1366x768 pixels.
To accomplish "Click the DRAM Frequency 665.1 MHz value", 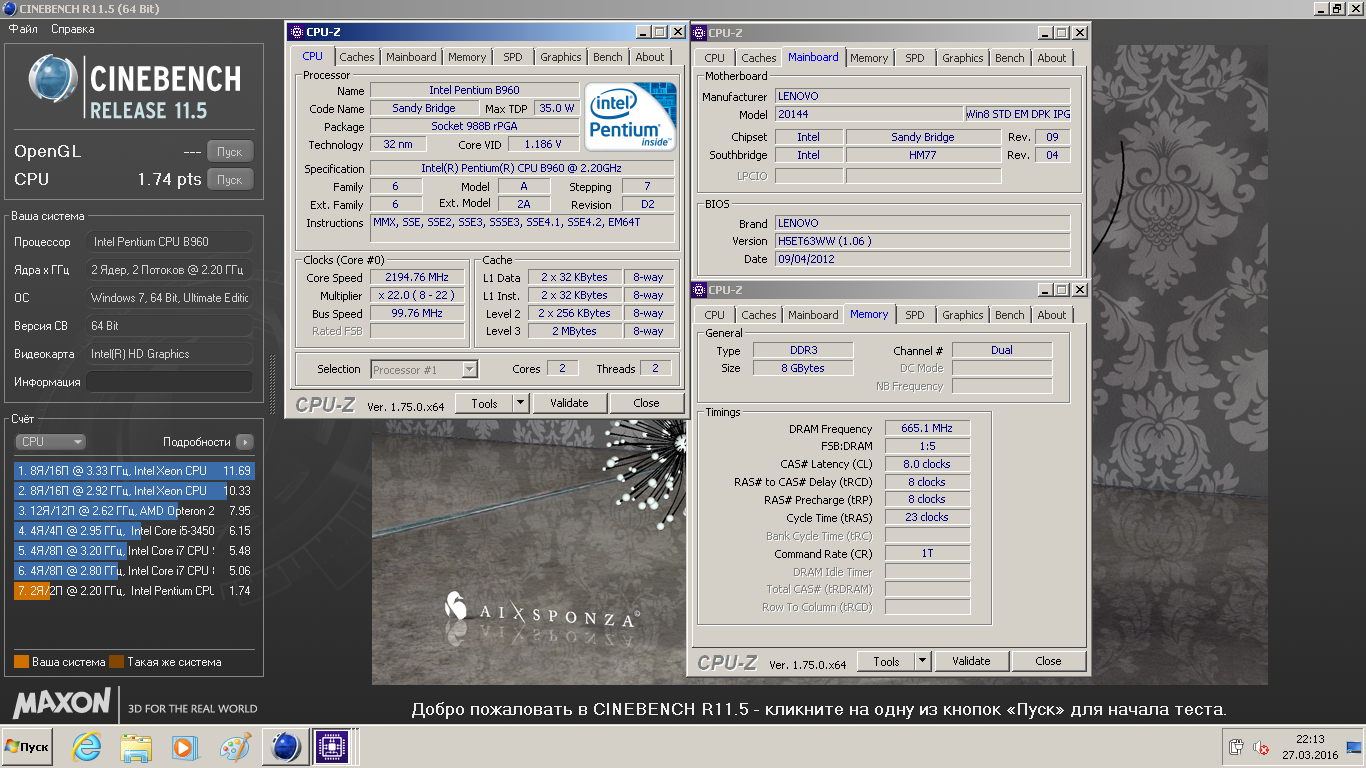I will tap(927, 428).
